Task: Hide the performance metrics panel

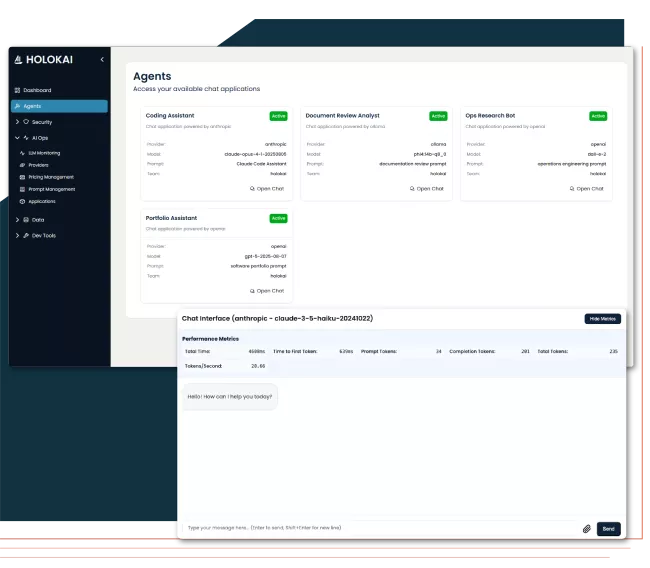Action: (x=602, y=319)
